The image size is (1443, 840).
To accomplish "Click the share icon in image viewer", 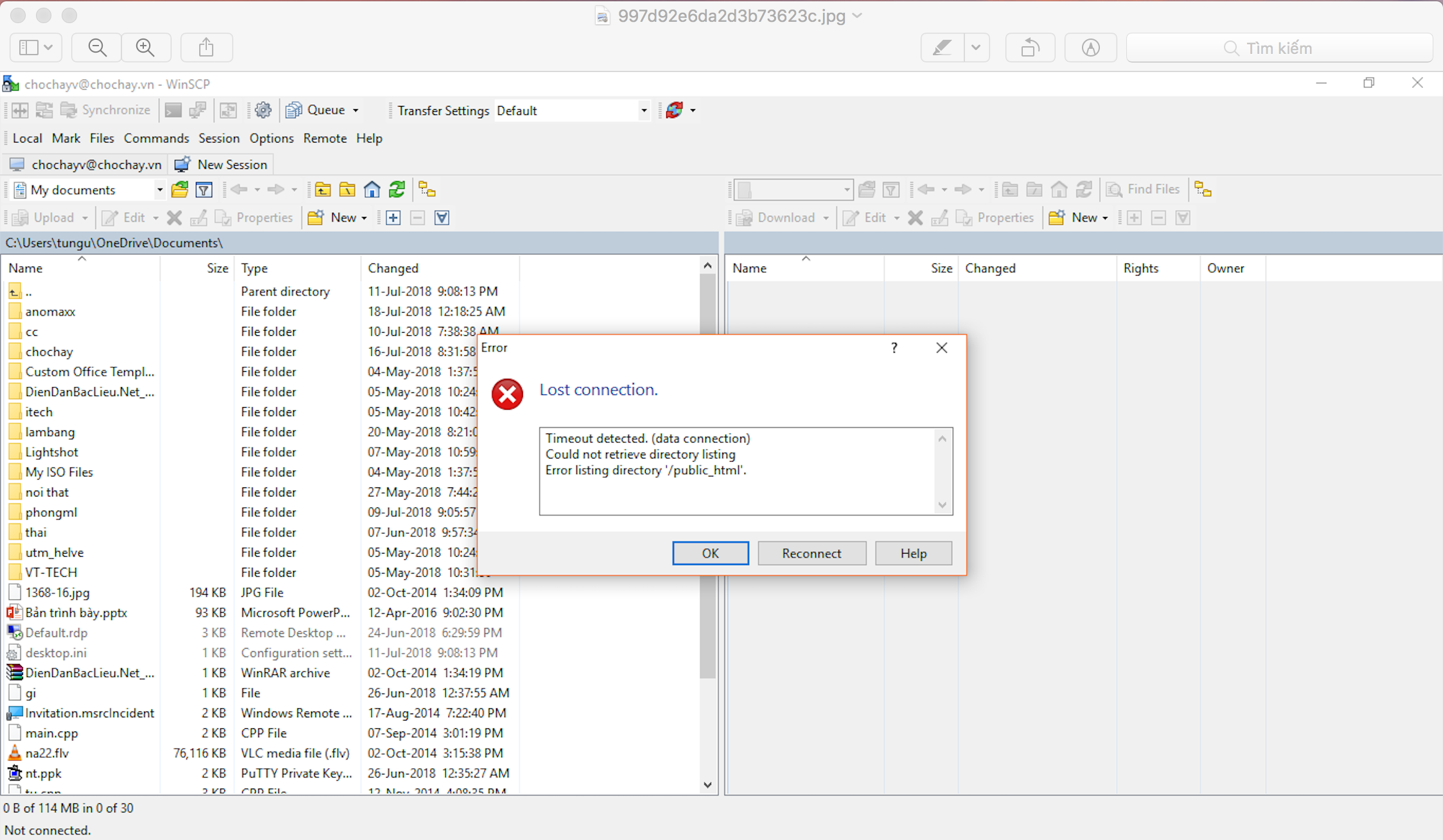I will [x=206, y=48].
